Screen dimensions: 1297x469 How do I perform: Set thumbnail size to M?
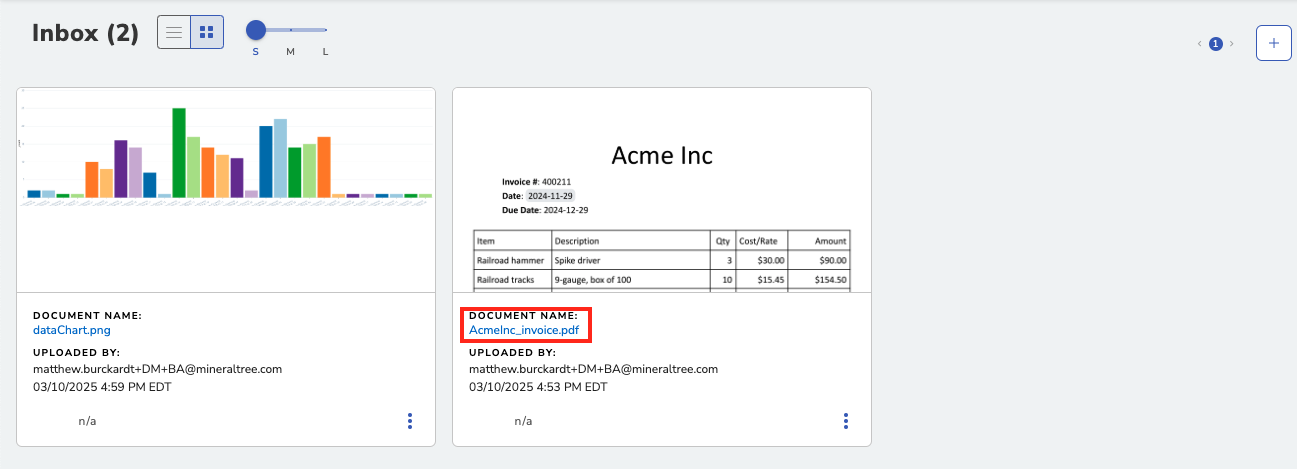click(291, 51)
